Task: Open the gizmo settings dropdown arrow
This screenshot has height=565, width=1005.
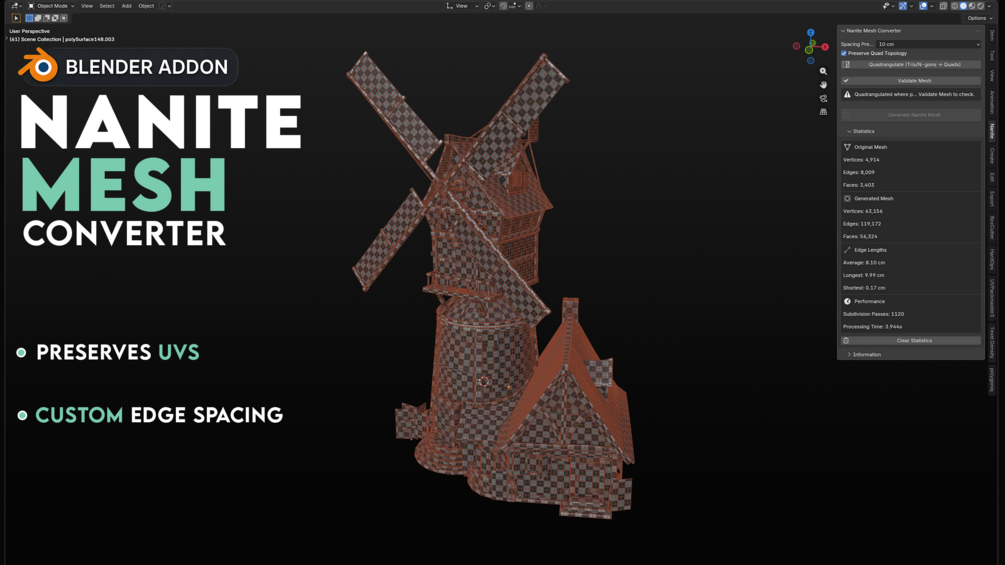Action: pyautogui.click(x=911, y=6)
